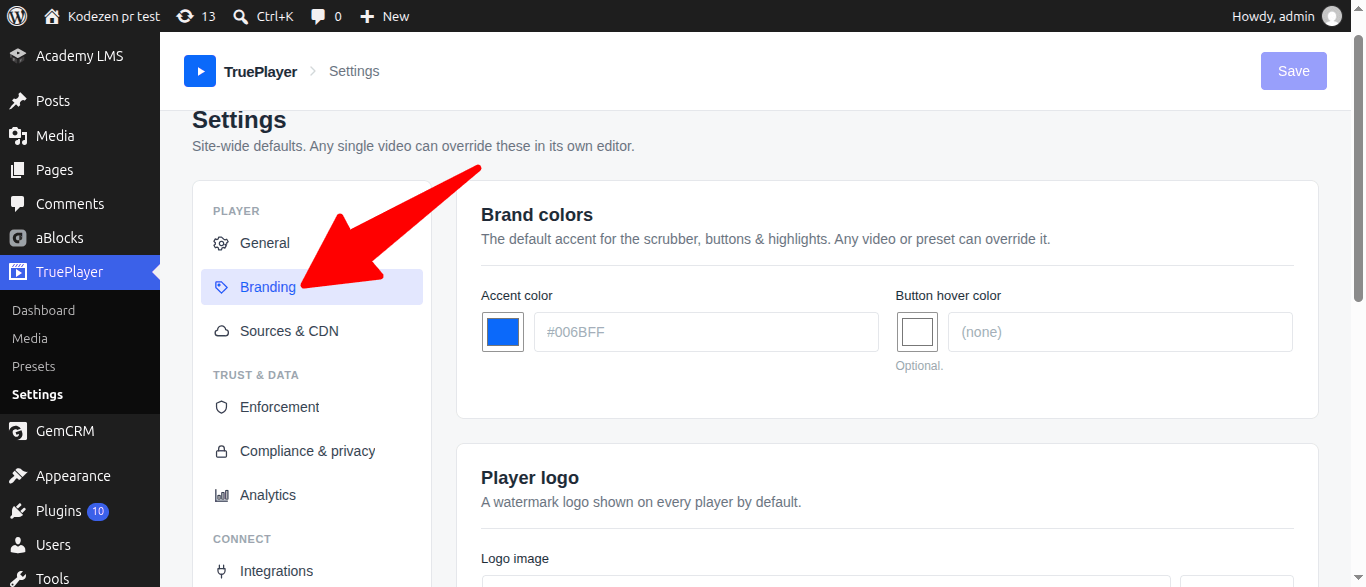Switch to Sources & CDN tab

point(312,331)
